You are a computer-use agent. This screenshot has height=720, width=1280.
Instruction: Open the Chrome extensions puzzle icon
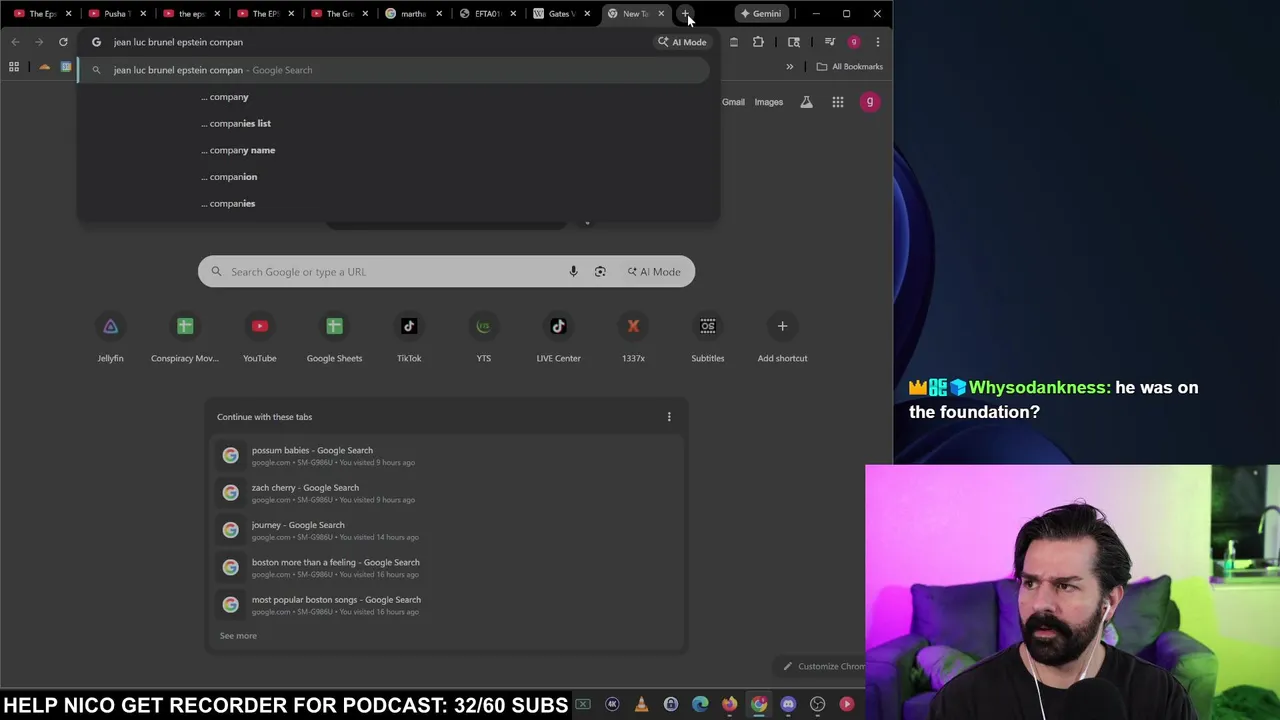click(x=758, y=42)
